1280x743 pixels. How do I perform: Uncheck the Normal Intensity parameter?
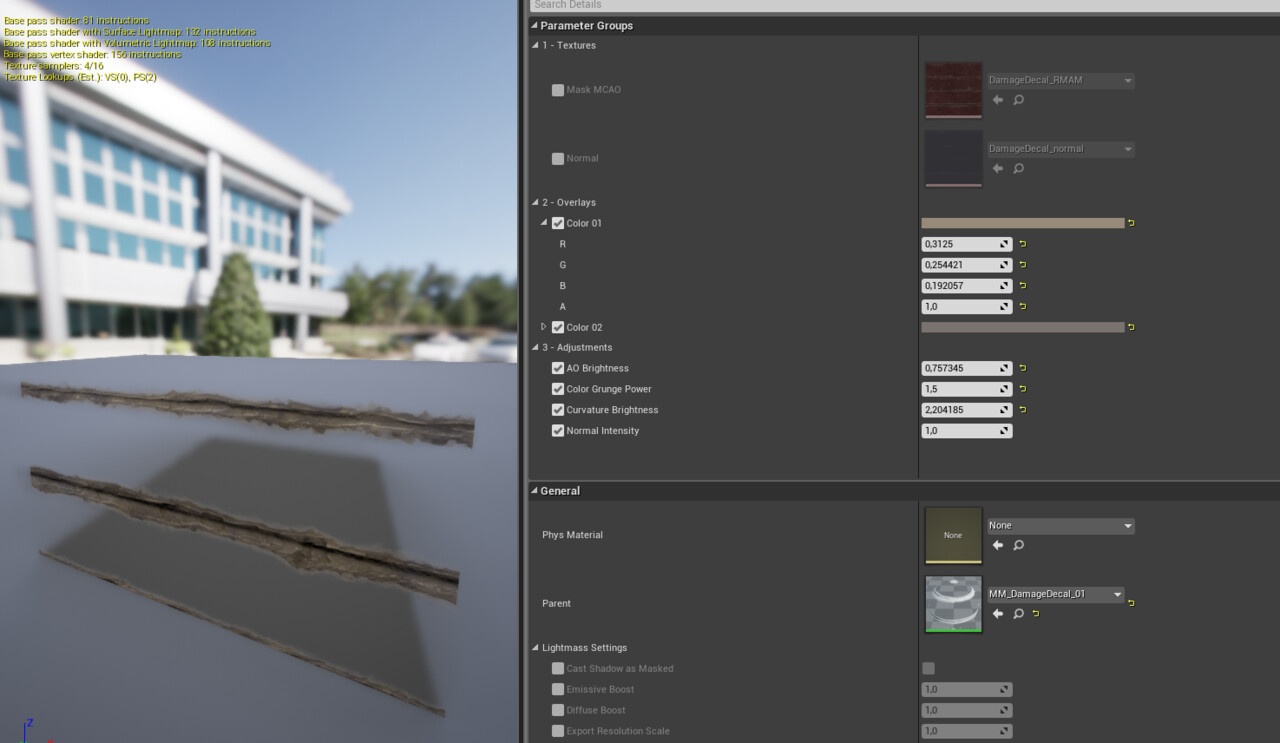tap(558, 431)
